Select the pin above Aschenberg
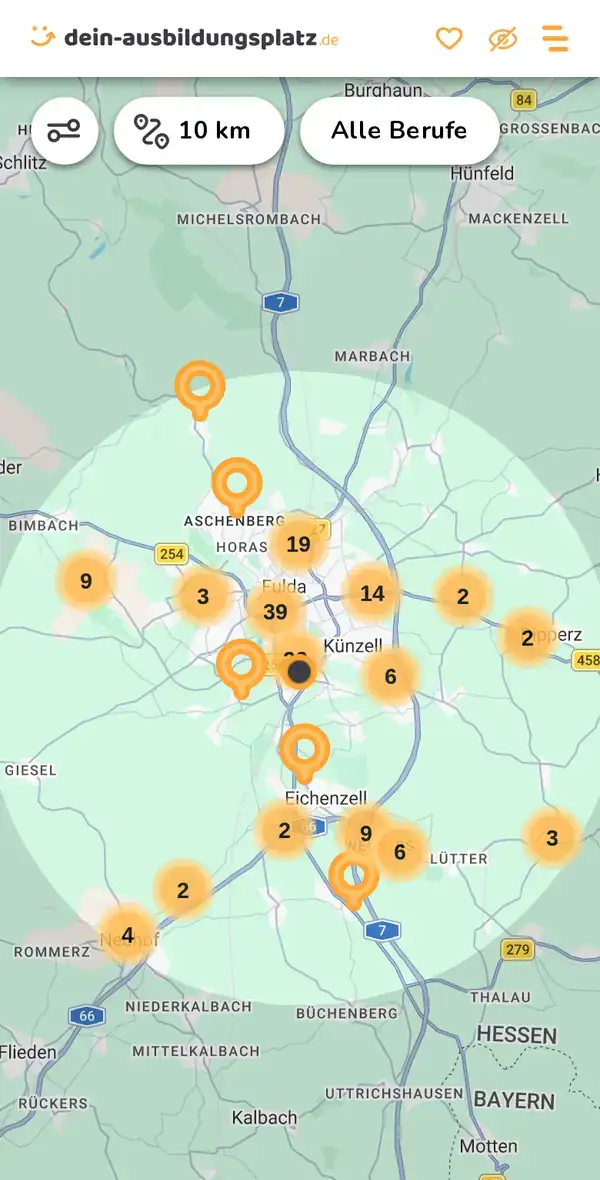The width and height of the screenshot is (600, 1180). [x=236, y=486]
